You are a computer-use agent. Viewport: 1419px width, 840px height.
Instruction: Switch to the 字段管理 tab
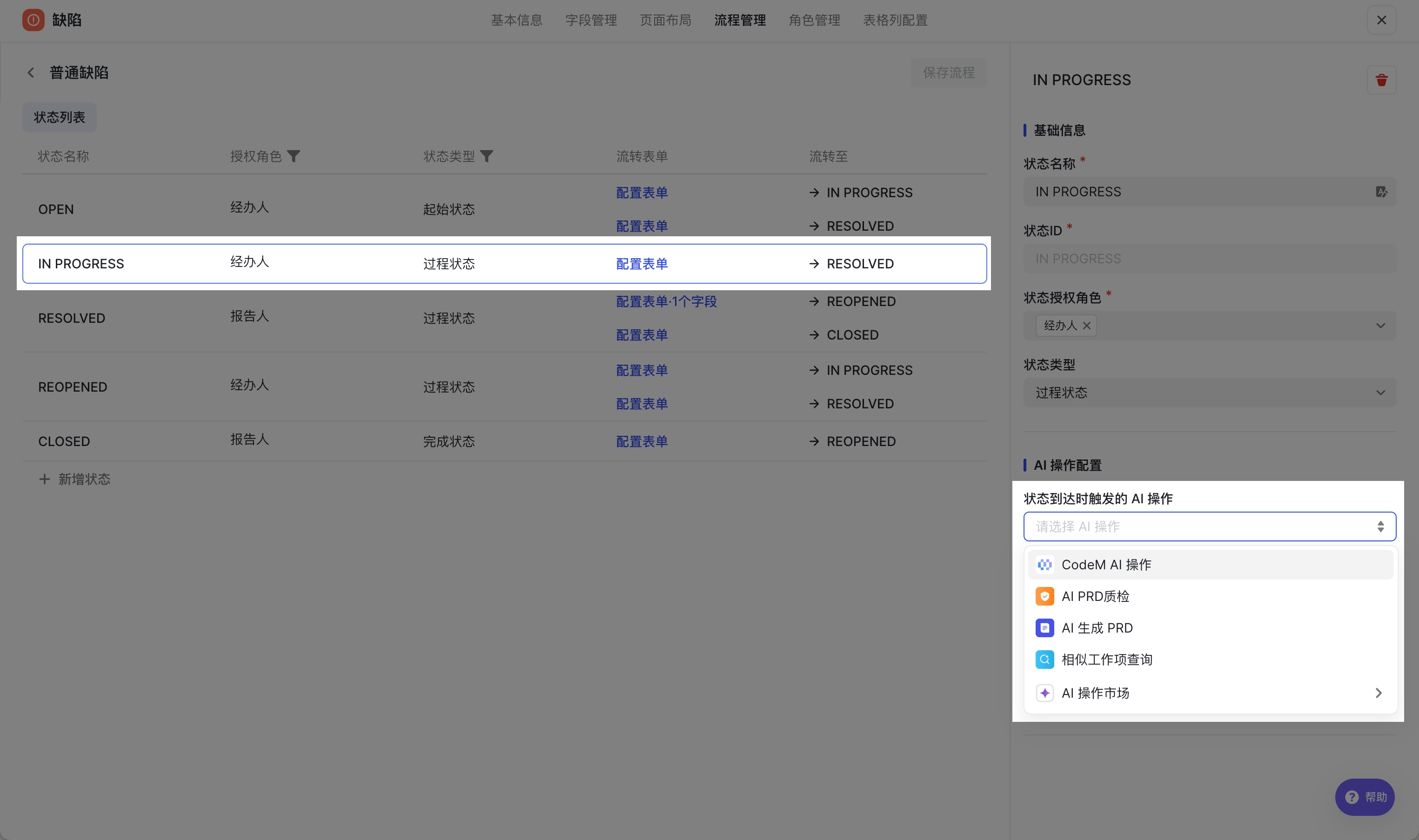[591, 20]
